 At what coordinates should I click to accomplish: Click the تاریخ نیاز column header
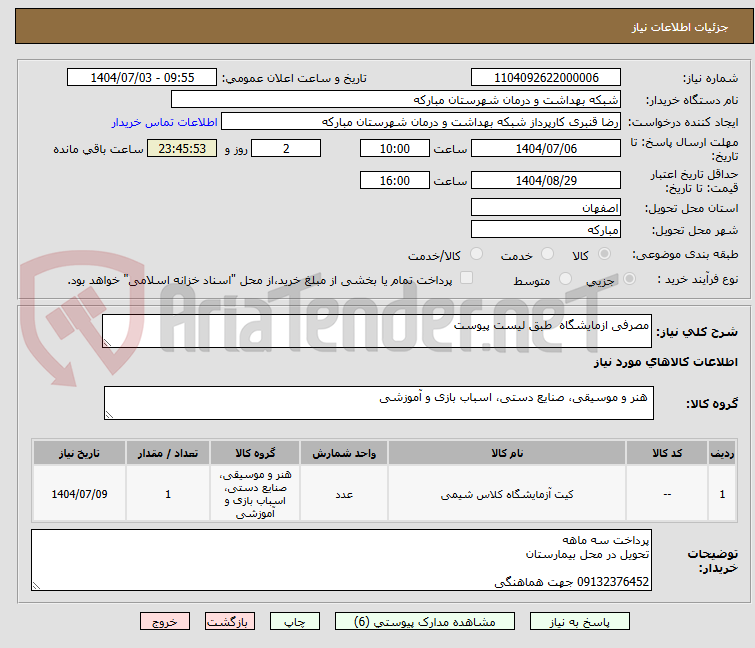[x=79, y=453]
